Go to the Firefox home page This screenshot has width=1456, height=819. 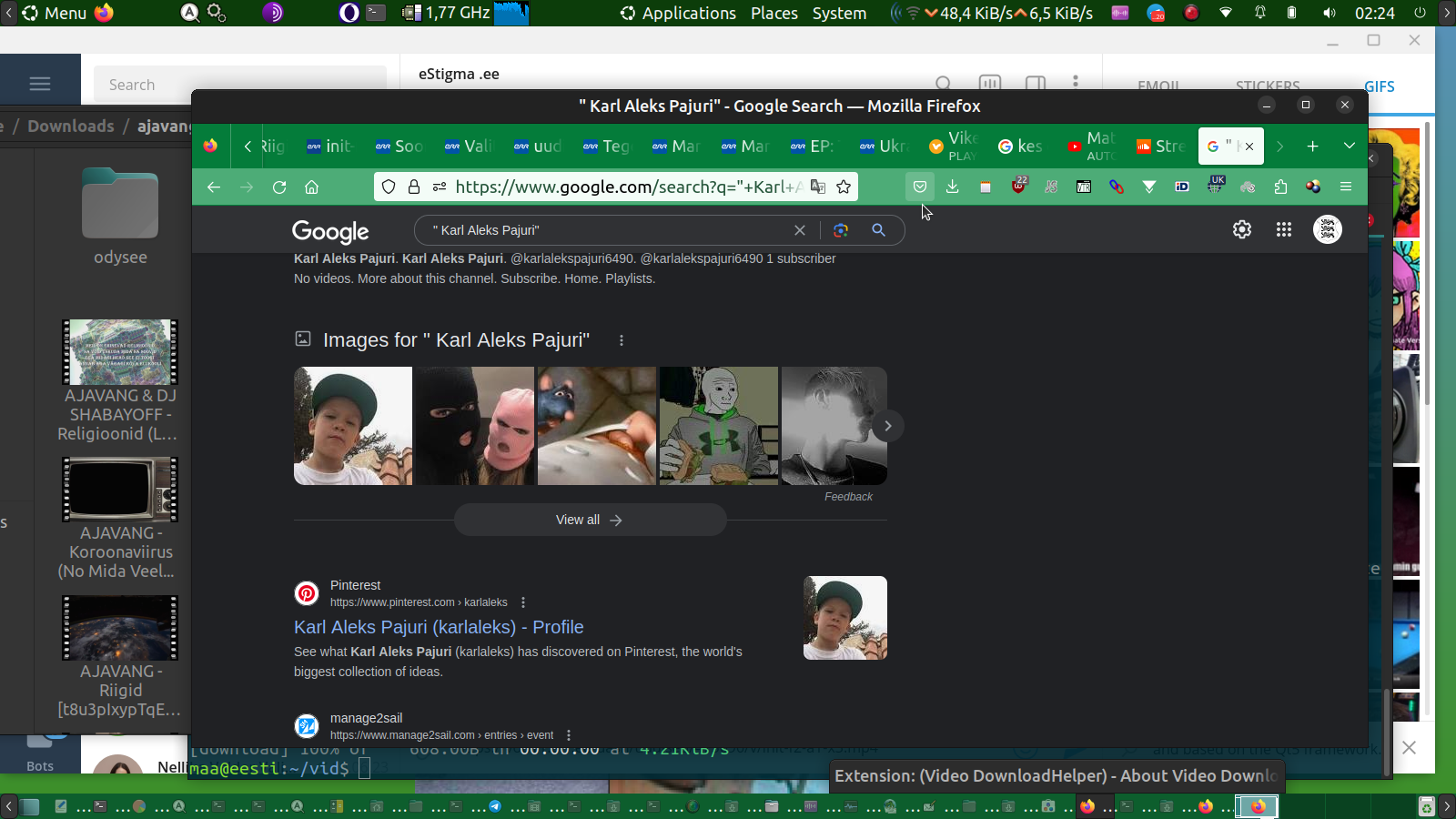pyautogui.click(x=311, y=187)
